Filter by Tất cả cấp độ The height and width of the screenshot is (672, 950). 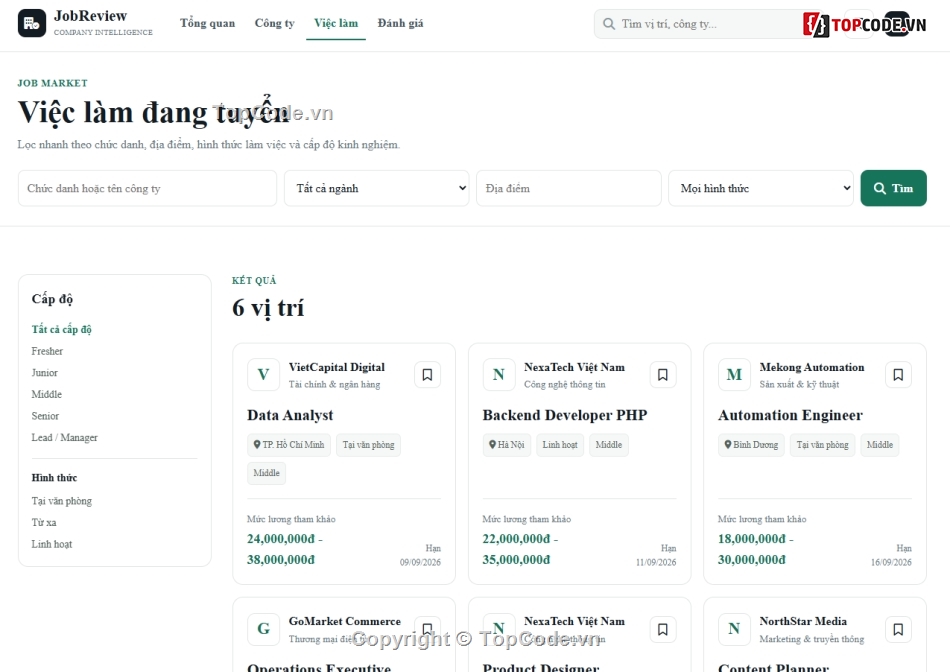pyautogui.click(x=61, y=329)
